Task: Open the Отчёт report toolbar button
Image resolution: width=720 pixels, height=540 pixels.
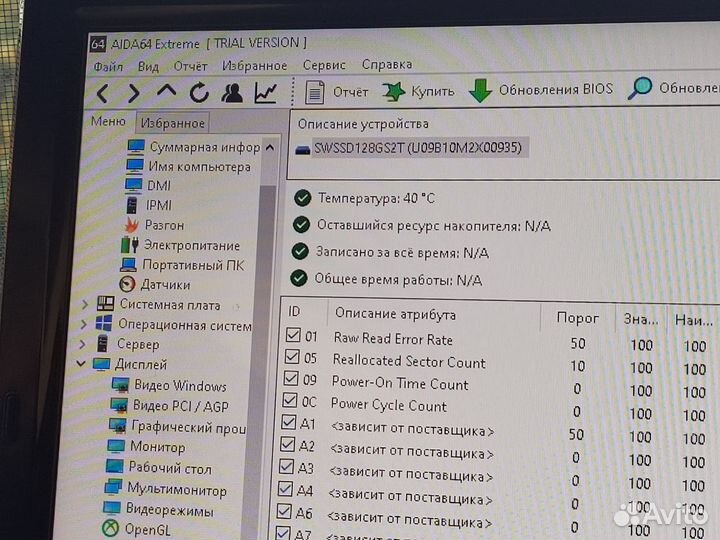Action: (x=337, y=91)
